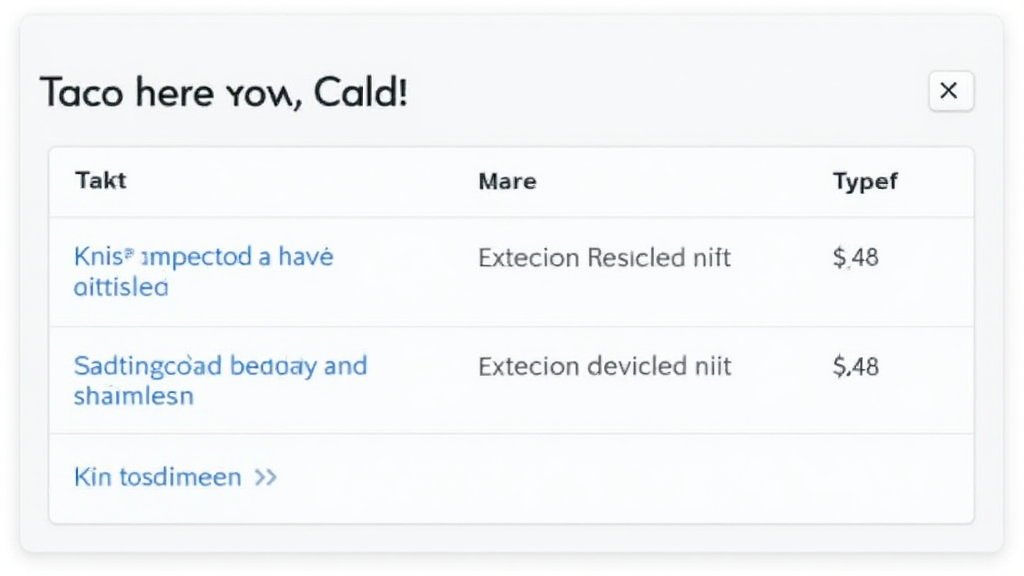Click the word "Extecion" in the devicled row
This screenshot has height=576, width=1024.
pos(528,366)
